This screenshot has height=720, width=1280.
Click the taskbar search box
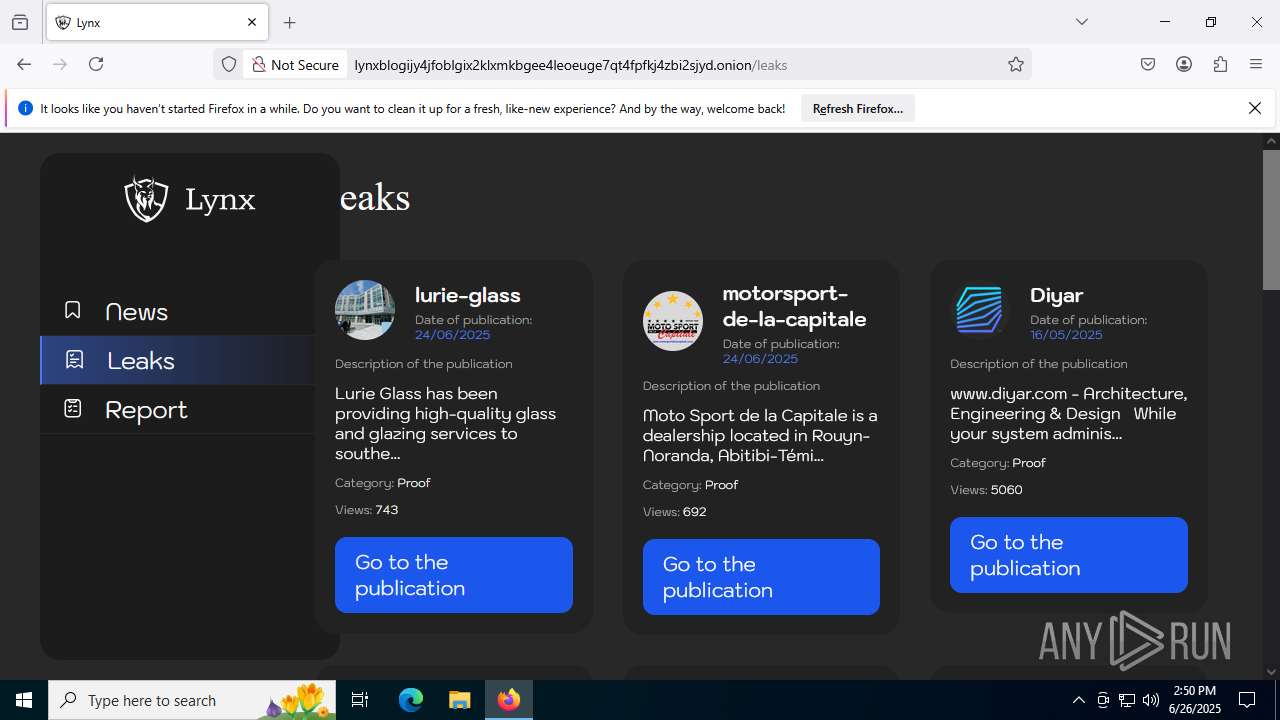[x=193, y=700]
